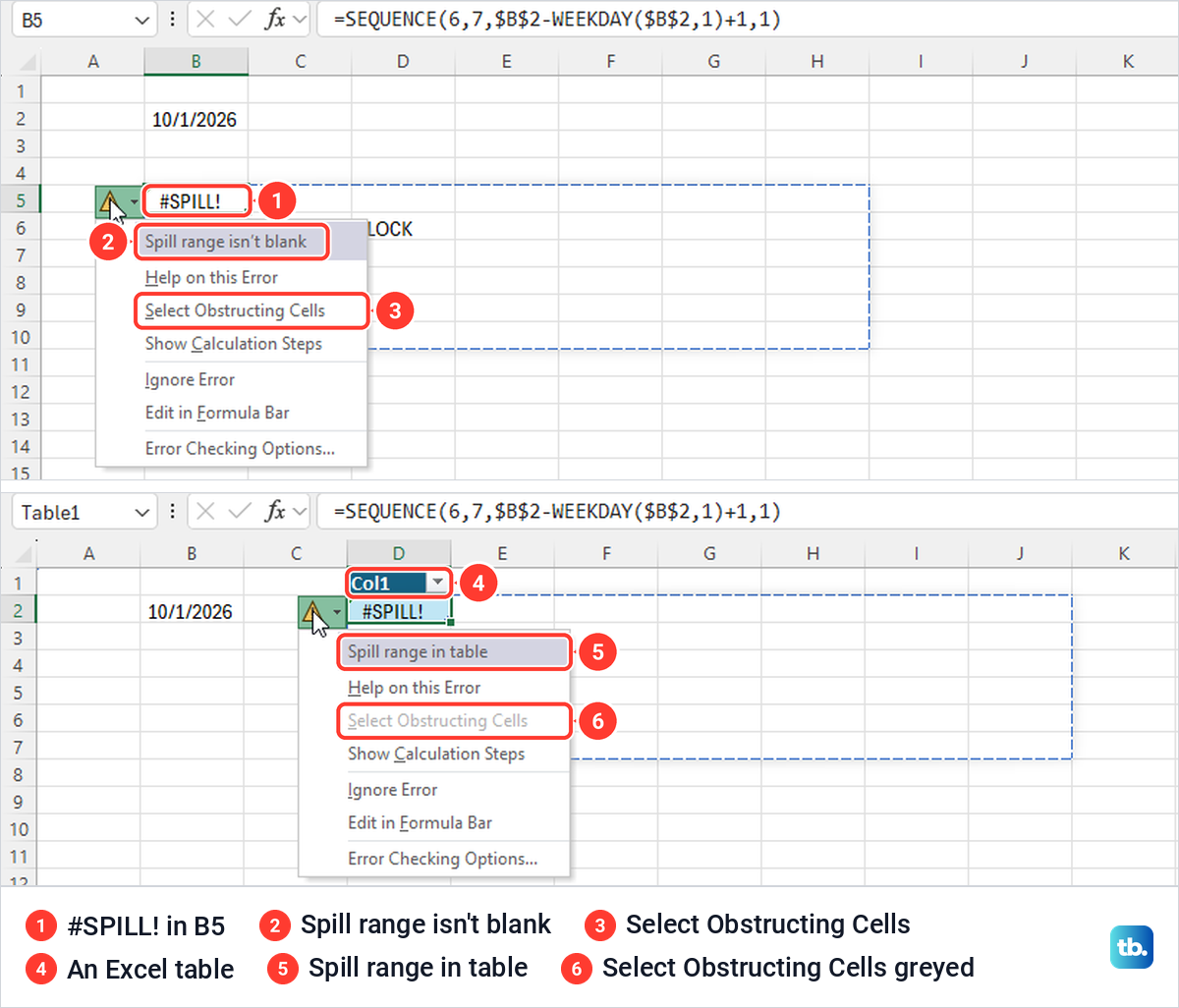The width and height of the screenshot is (1179, 1008).
Task: Choose 'Ignore Error' in bottom menu
Action: point(433,790)
